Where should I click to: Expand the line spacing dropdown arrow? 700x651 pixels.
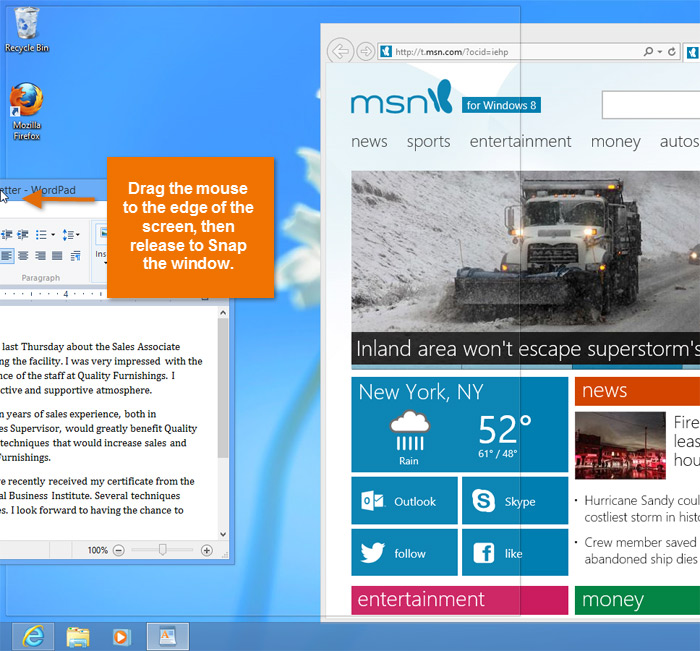tap(78, 234)
